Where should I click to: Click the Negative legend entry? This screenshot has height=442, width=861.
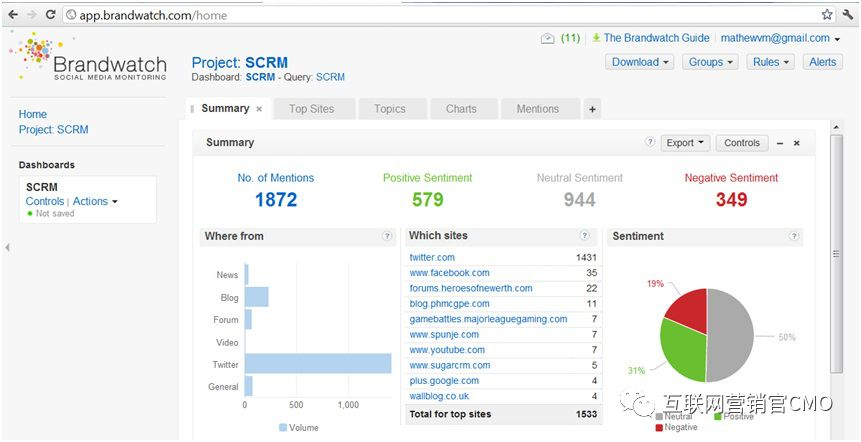point(676,427)
